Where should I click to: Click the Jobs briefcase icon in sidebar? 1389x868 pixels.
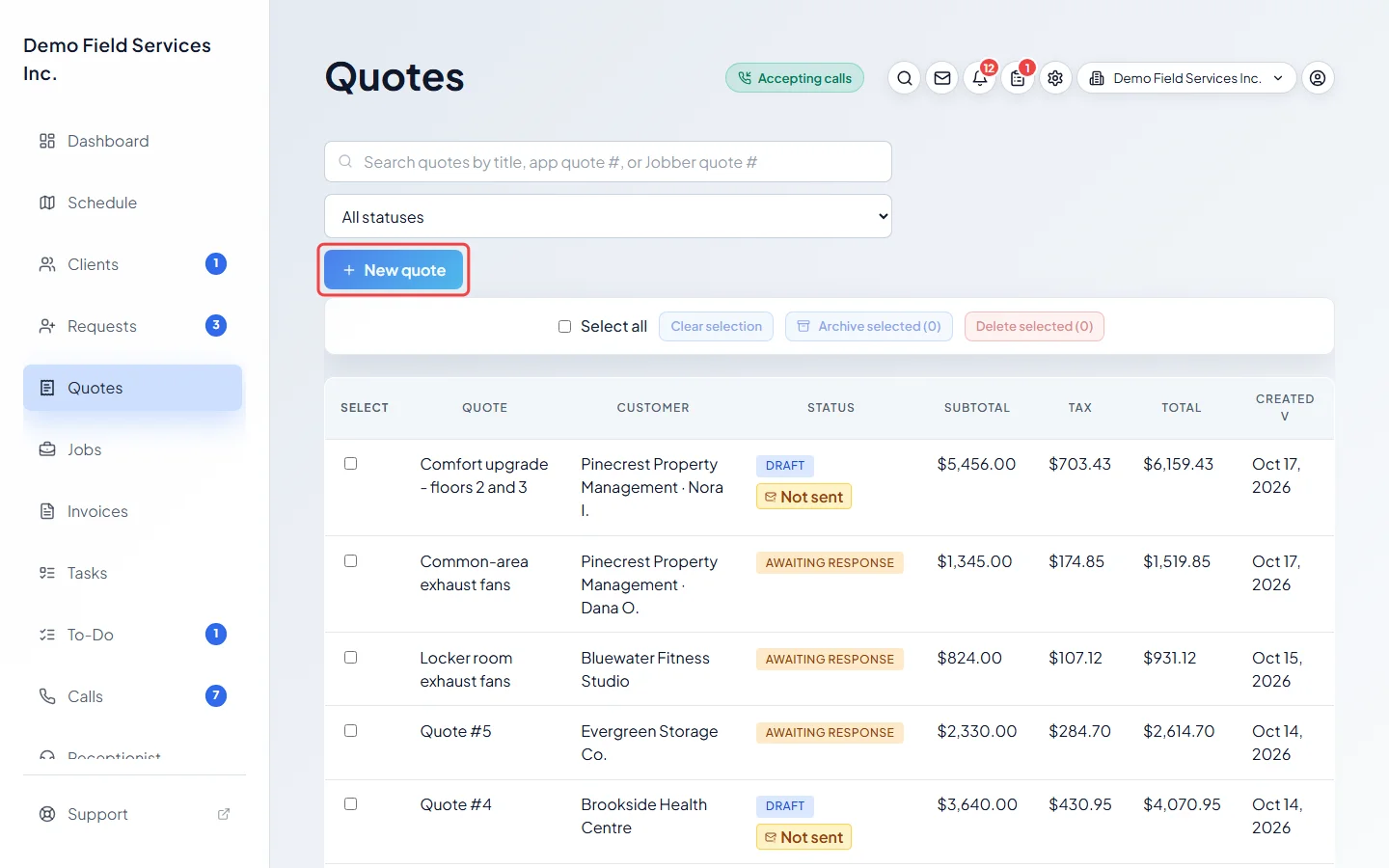tap(47, 449)
